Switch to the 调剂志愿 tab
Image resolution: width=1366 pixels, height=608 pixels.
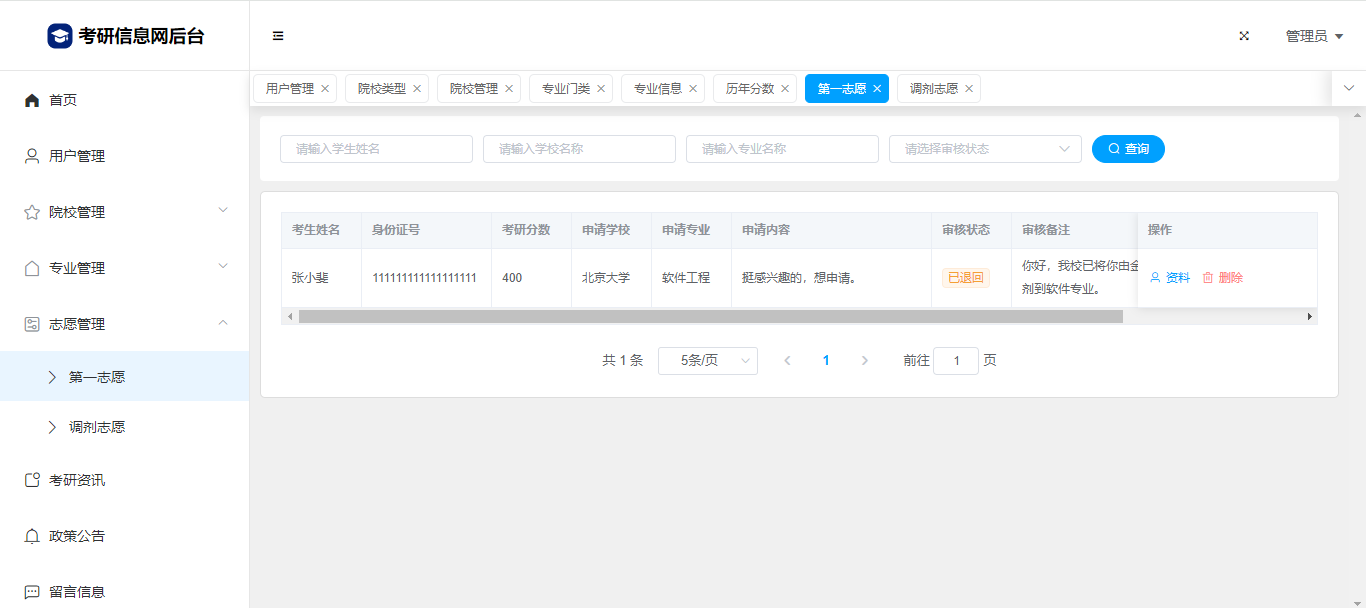(933, 89)
